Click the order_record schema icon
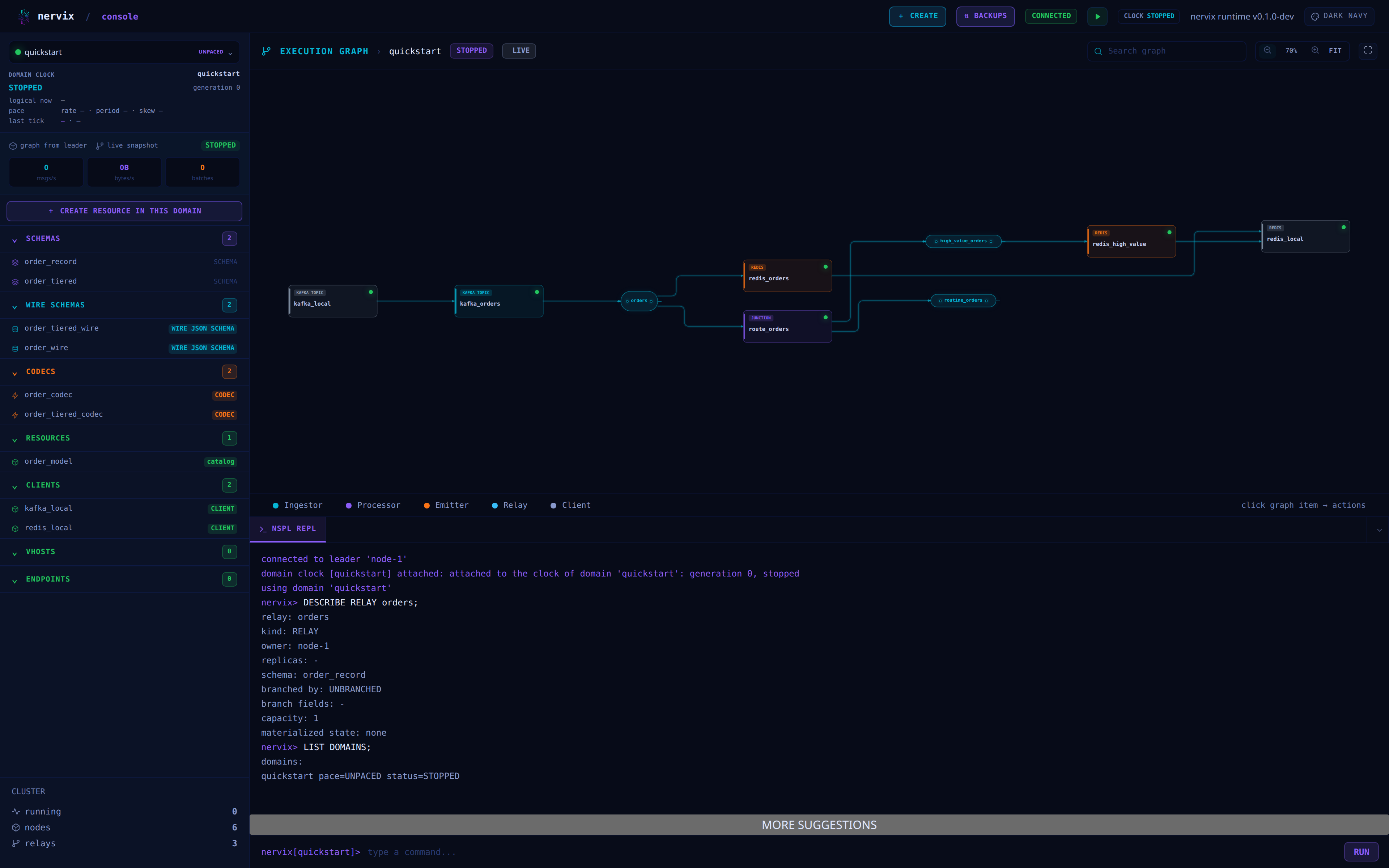 [16, 262]
